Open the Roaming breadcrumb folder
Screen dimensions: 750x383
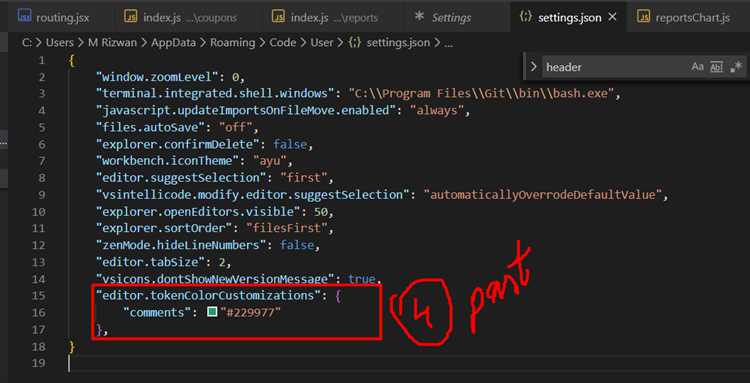[x=233, y=43]
